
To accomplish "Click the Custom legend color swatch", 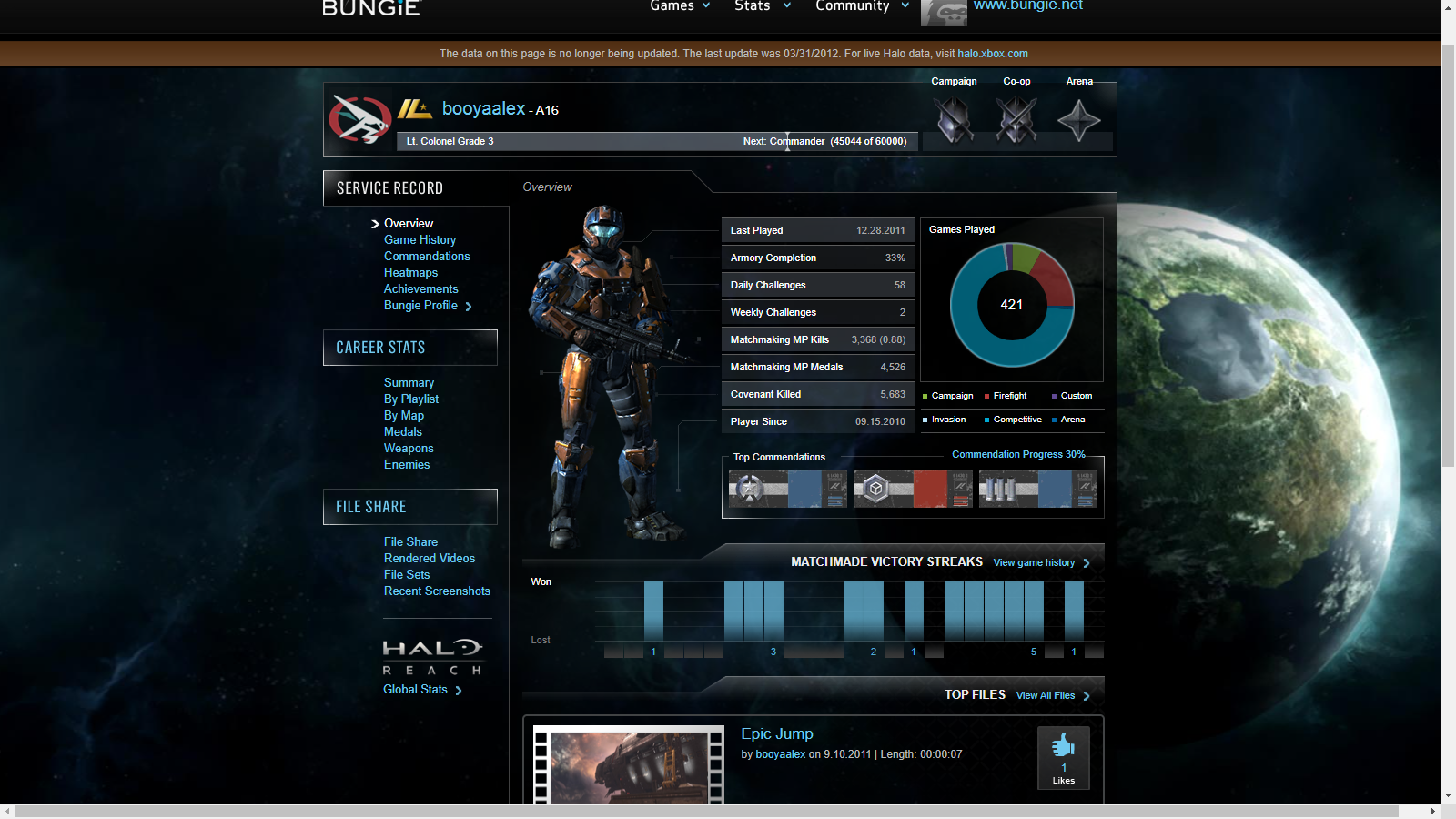I will coord(1055,396).
